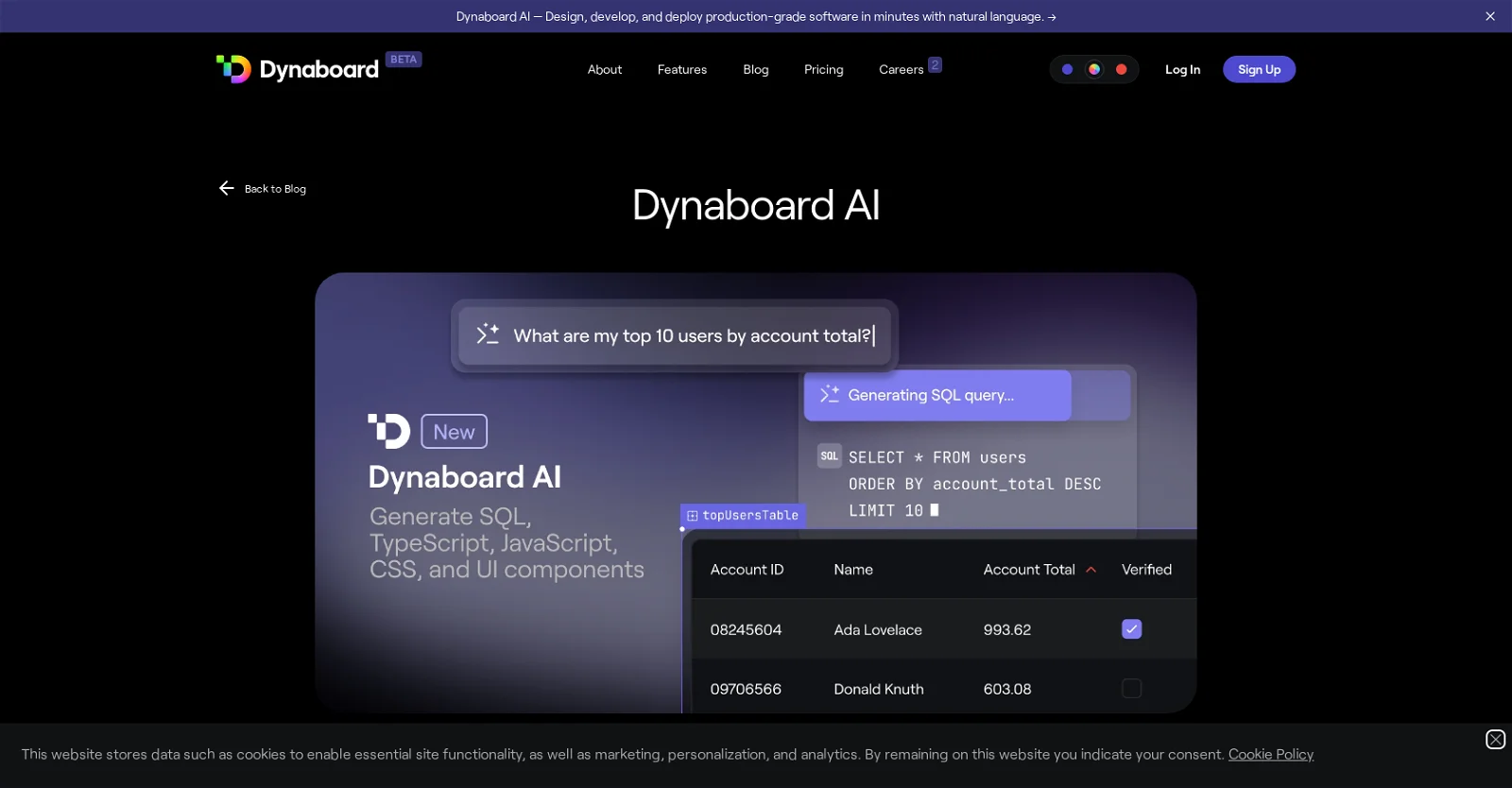The width and height of the screenshot is (1512, 788).
Task: Choose the red theme color dot
Action: point(1121,69)
